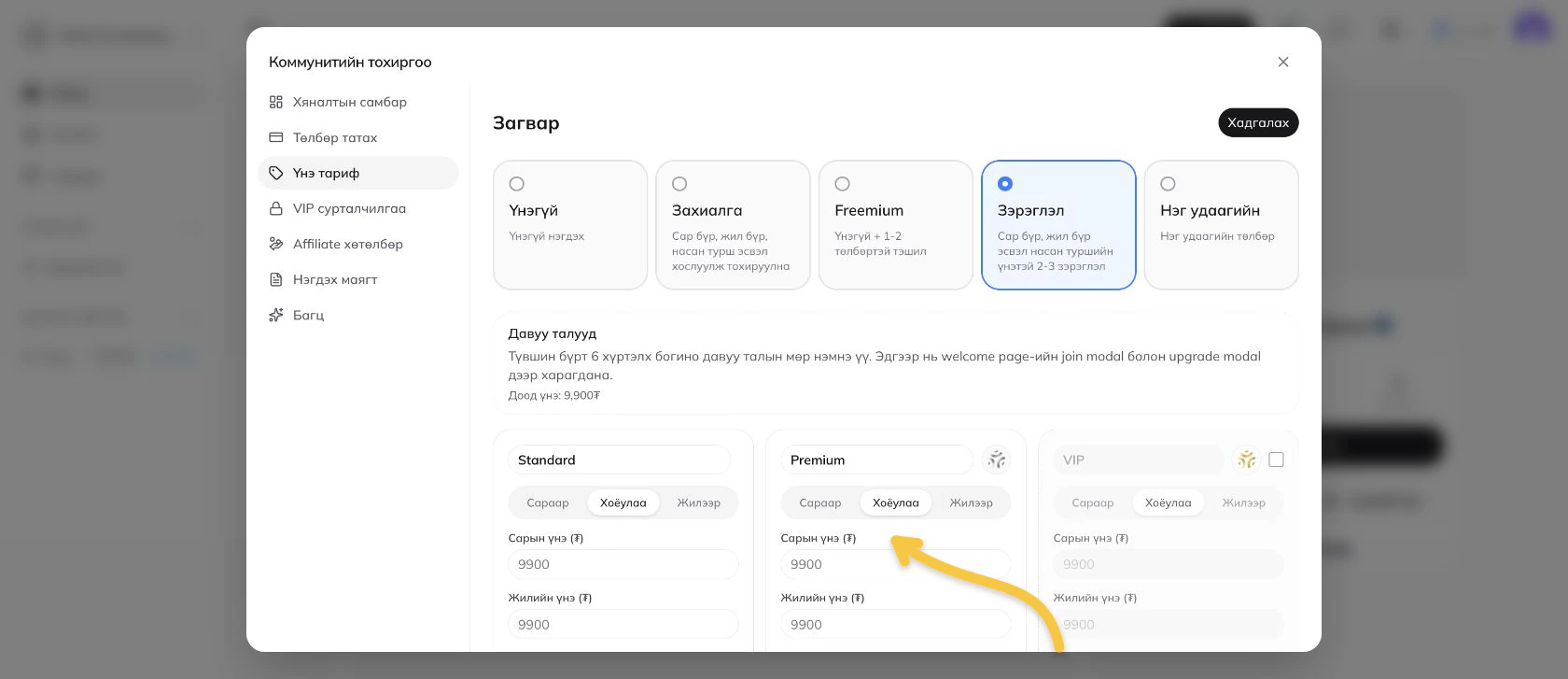Click the VIP tier gold badge icon
The height and width of the screenshot is (679, 1568).
coord(1247,460)
